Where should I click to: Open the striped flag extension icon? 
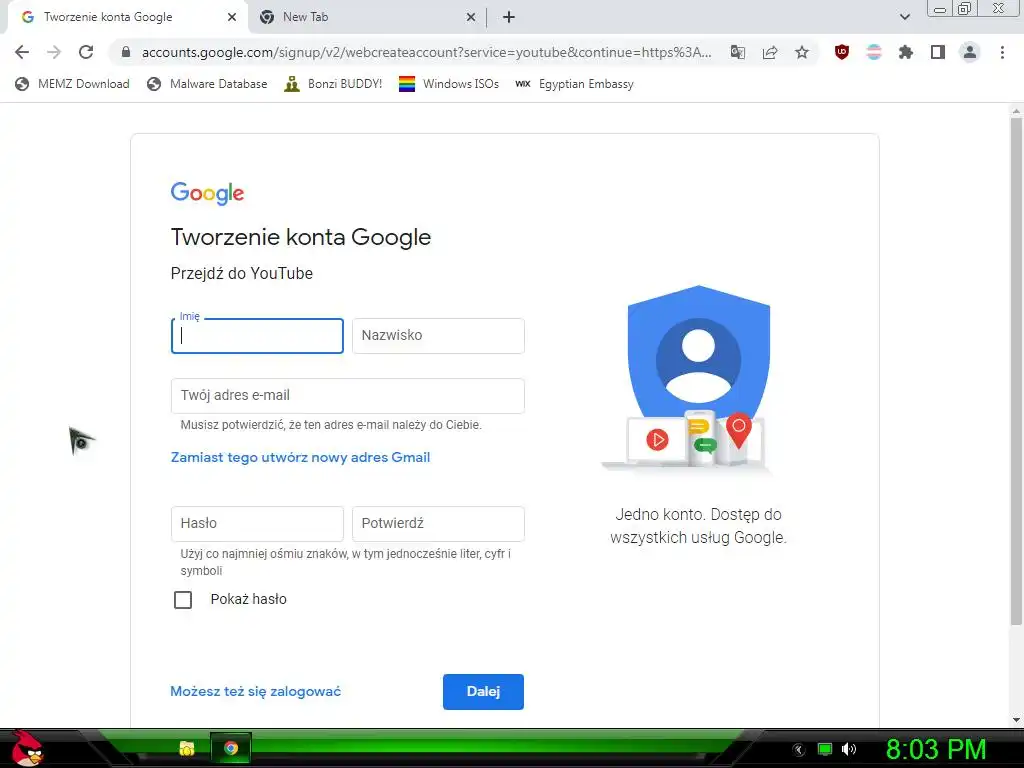(874, 52)
